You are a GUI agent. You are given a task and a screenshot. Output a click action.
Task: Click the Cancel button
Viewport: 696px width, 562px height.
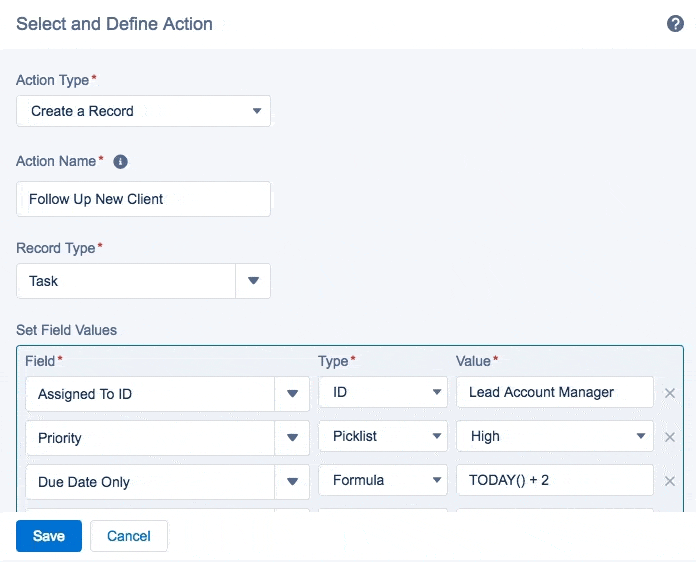129,536
